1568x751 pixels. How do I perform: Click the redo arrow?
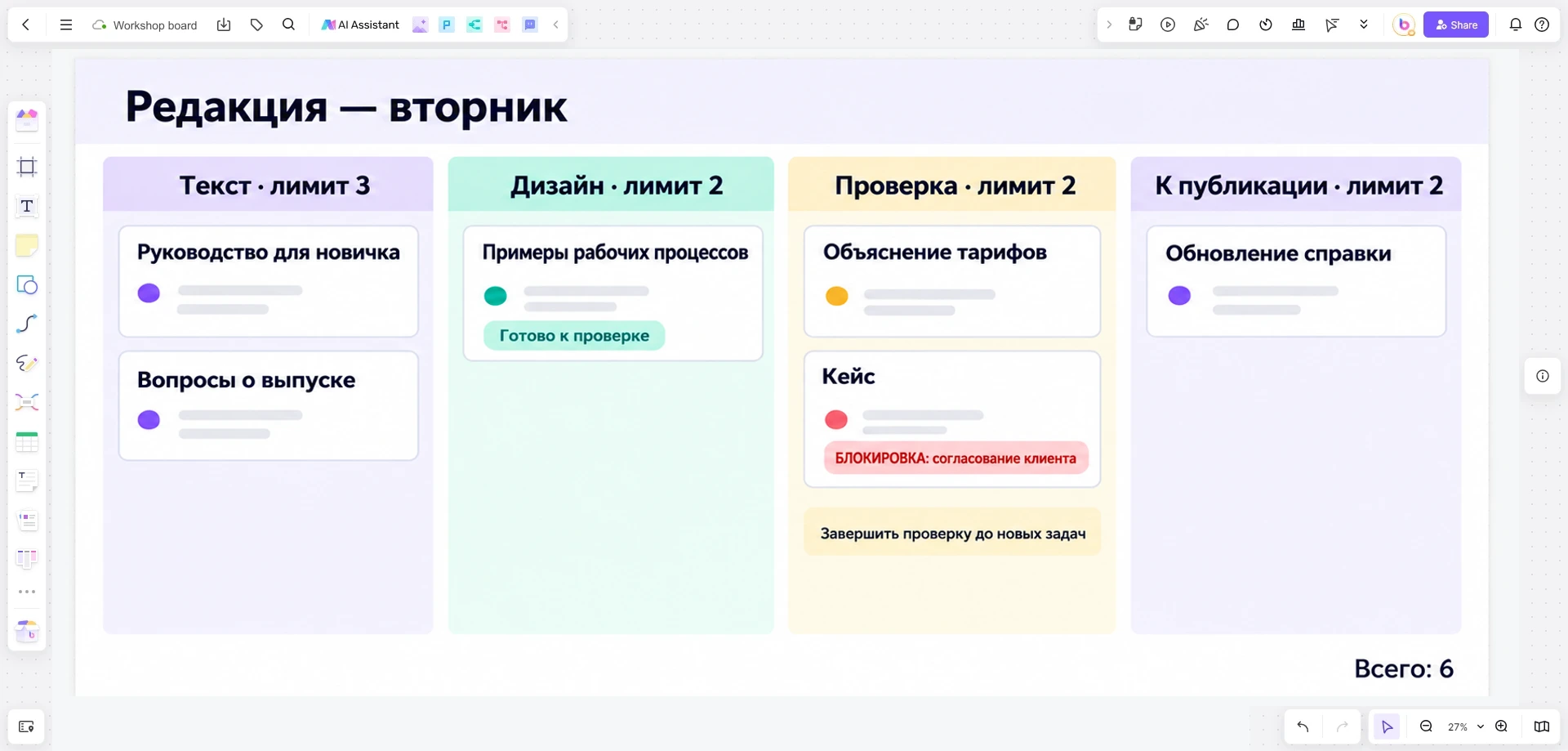[x=1342, y=726]
